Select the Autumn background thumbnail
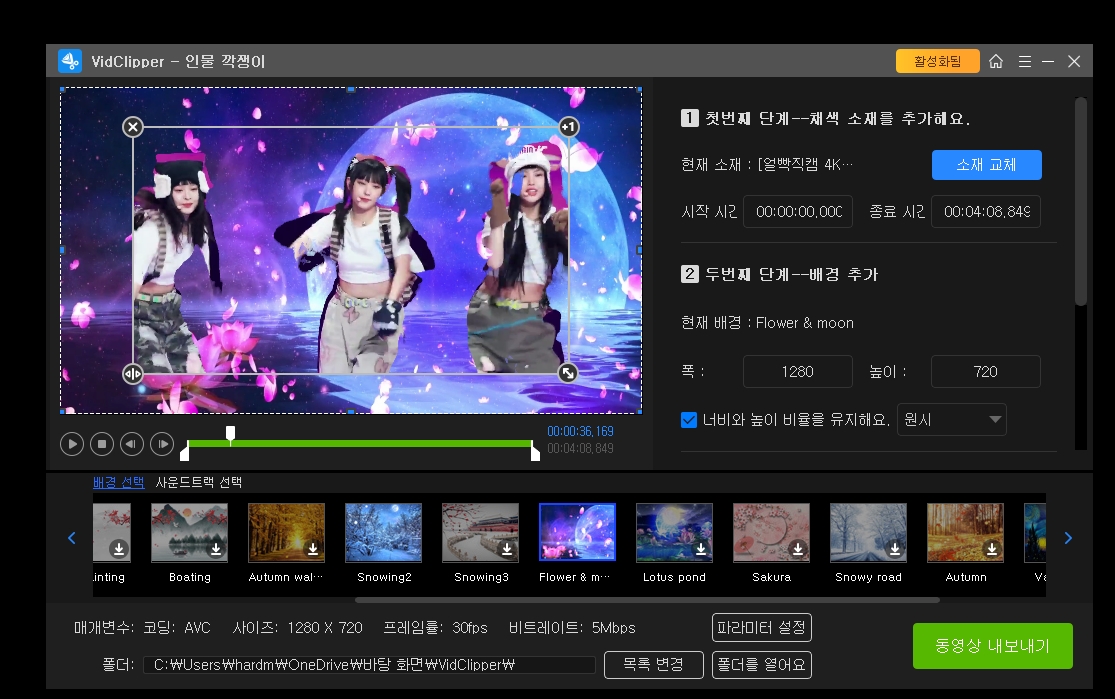 point(966,533)
